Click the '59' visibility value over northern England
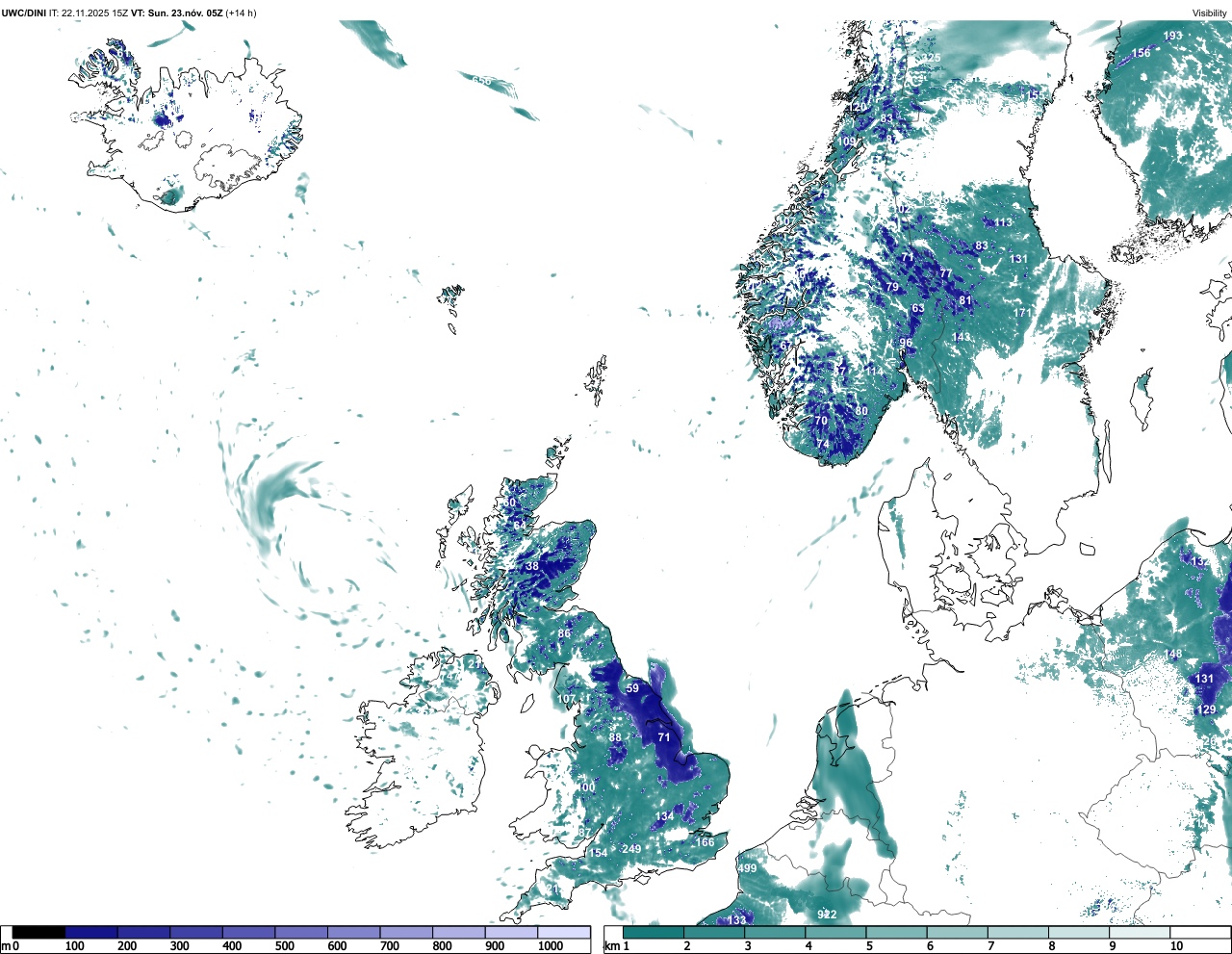Screen dimensions: 1232x954 point(632,688)
